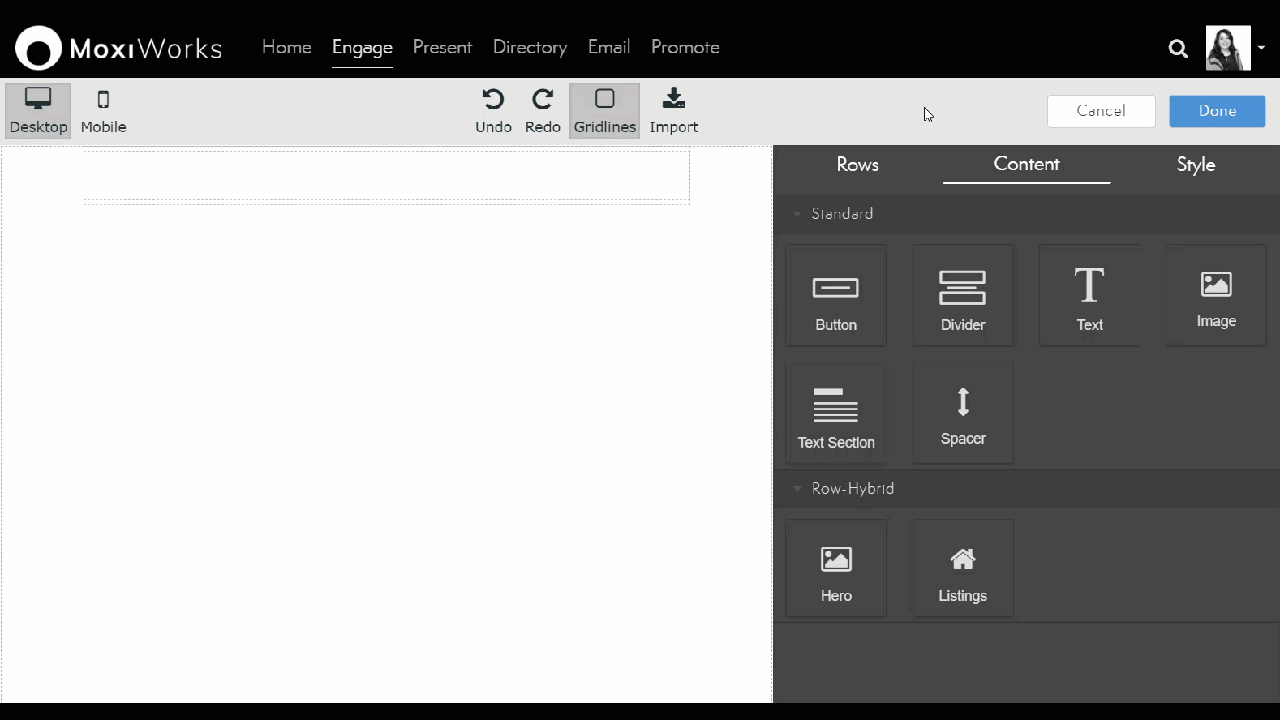Select the Divider content block
The image size is (1280, 720).
point(962,296)
